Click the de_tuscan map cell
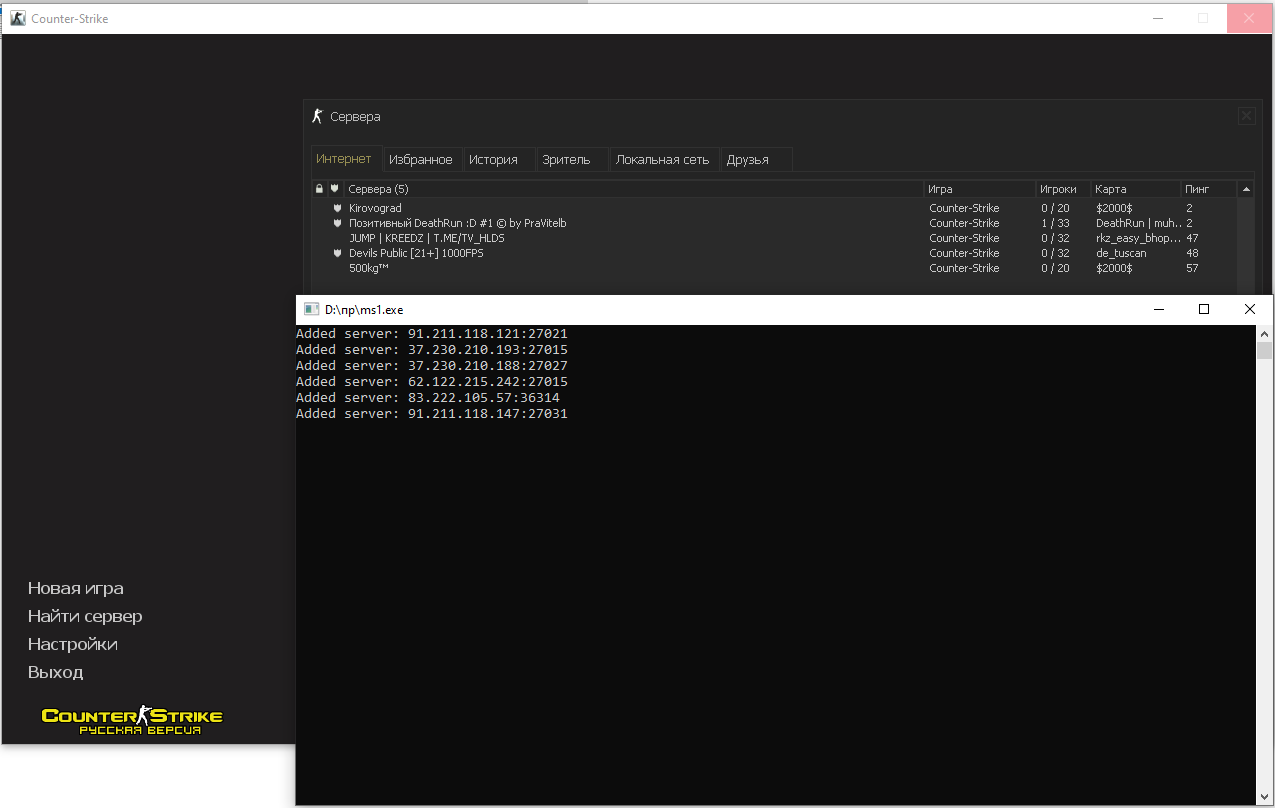This screenshot has height=808, width=1275. 1121,253
